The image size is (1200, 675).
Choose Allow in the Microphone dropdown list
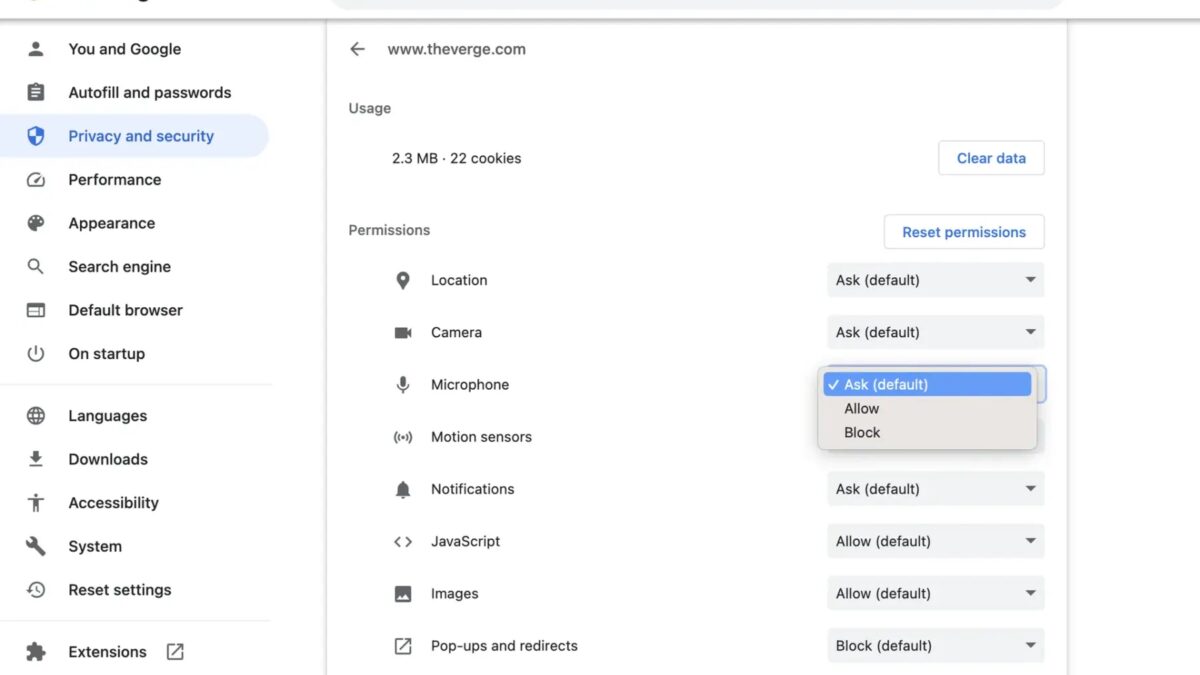pyautogui.click(x=862, y=408)
